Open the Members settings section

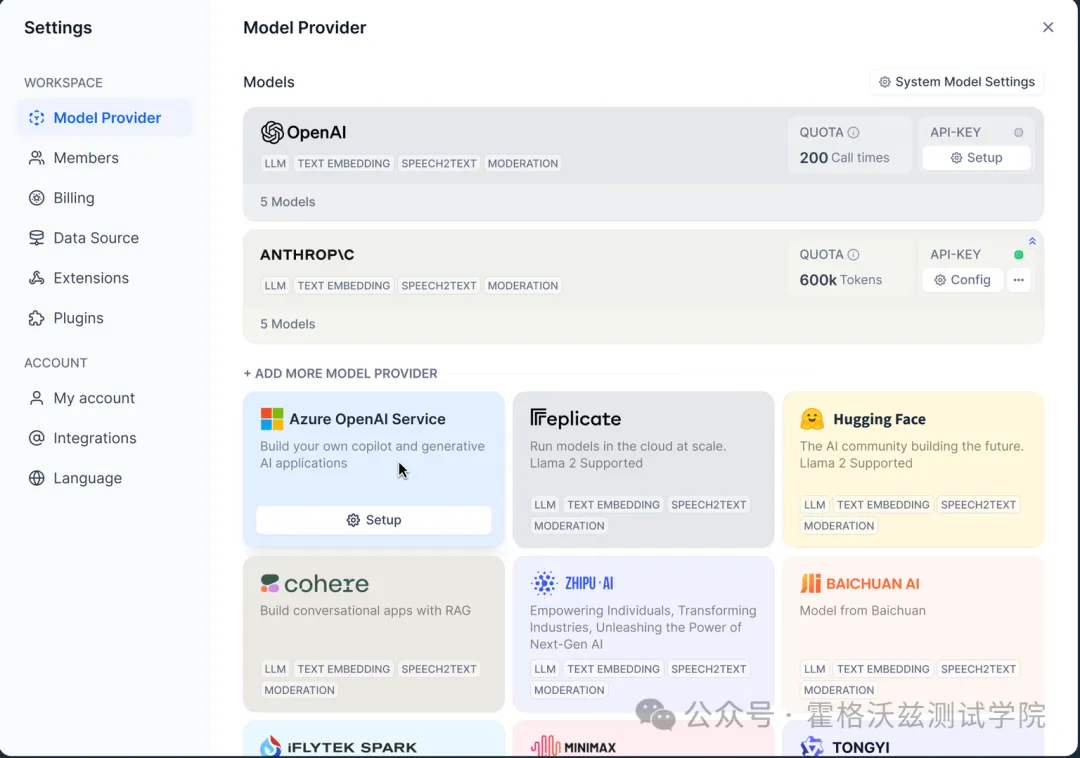coord(105,158)
